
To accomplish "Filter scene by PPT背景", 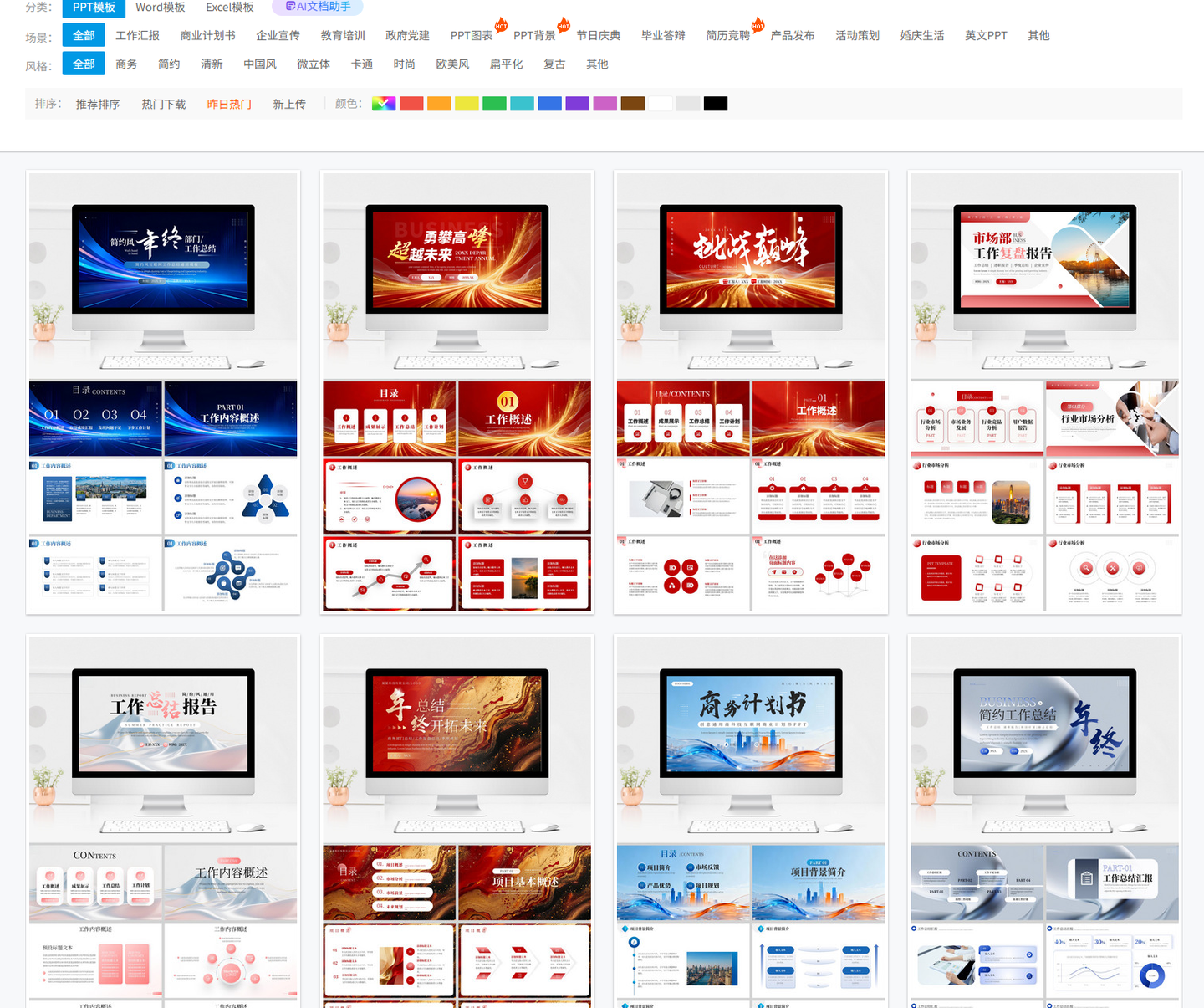I will click(534, 36).
